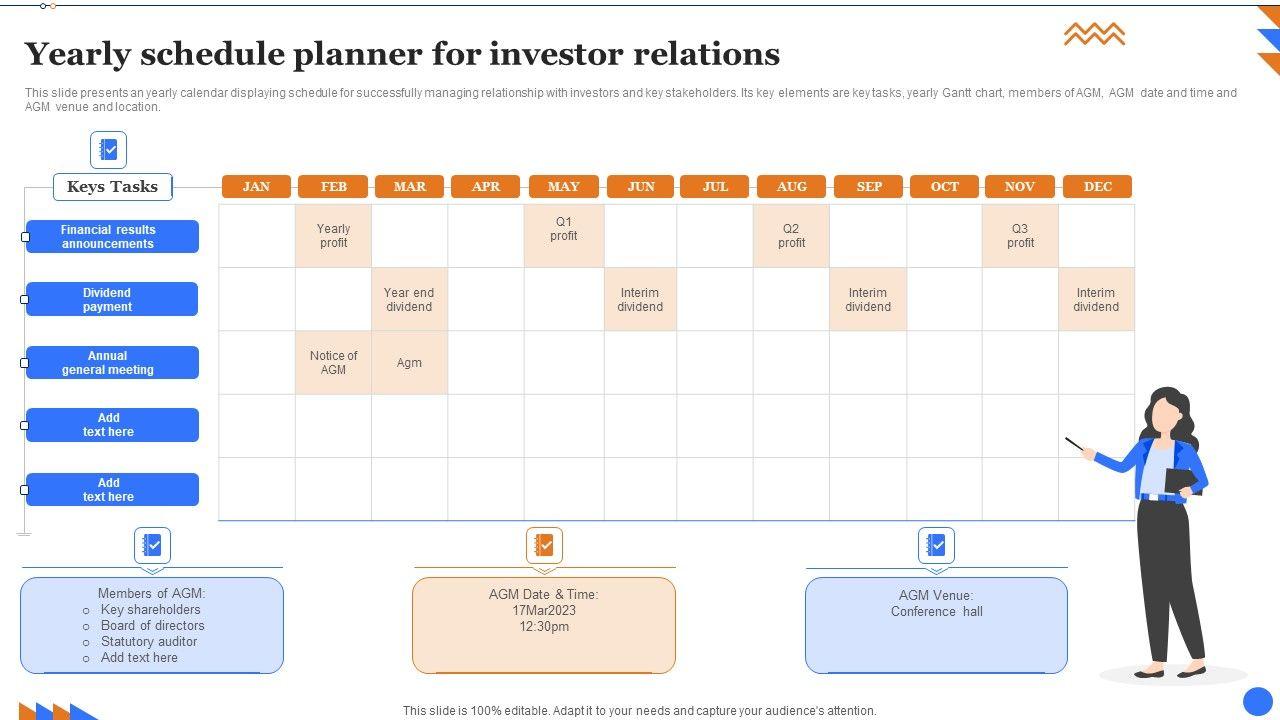Select the JAN month tab
The image size is (1280, 720).
[256, 187]
